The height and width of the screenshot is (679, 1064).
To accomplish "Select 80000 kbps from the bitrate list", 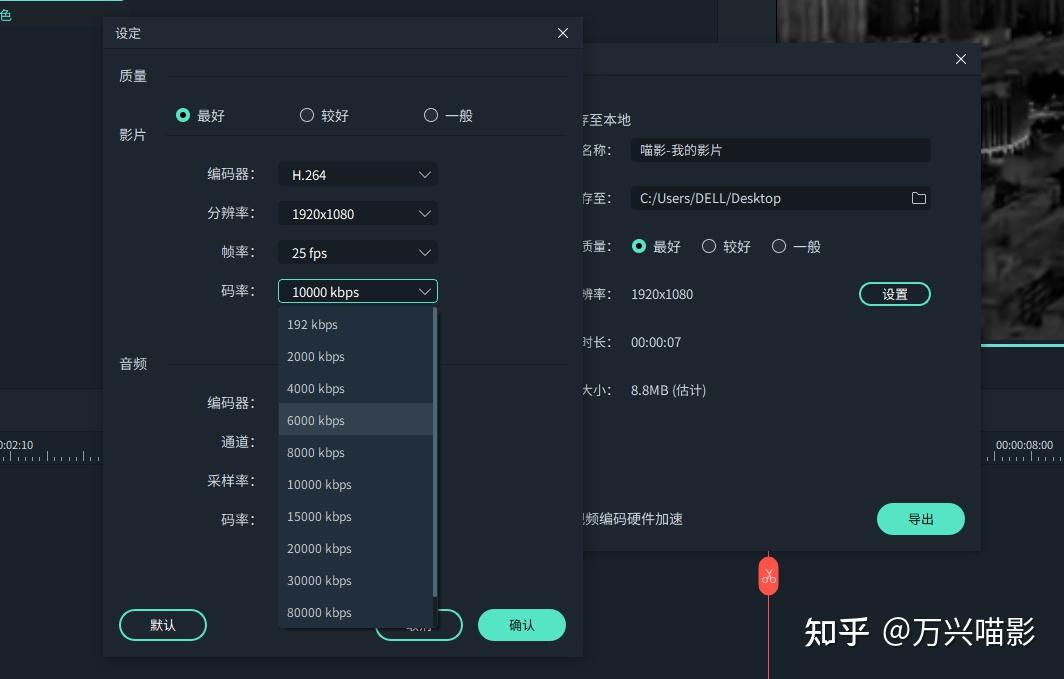I will (356, 612).
